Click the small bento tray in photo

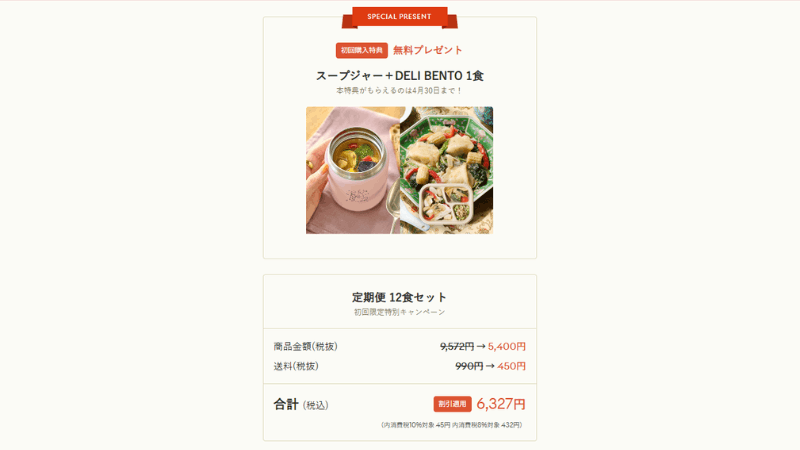click(446, 205)
